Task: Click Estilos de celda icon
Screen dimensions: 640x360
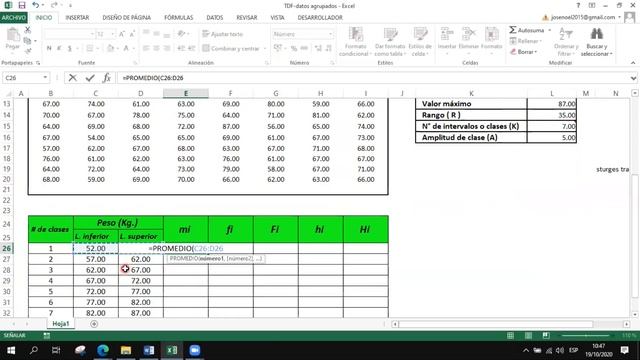Action: pyautogui.click(x=420, y=34)
